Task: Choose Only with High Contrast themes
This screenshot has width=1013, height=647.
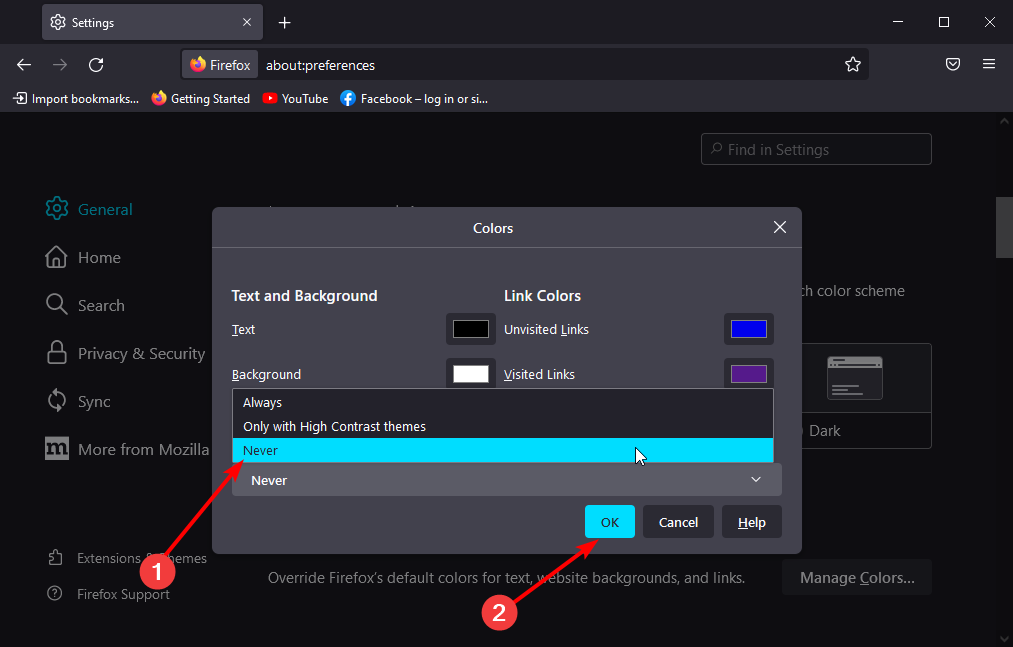Action: click(503, 427)
